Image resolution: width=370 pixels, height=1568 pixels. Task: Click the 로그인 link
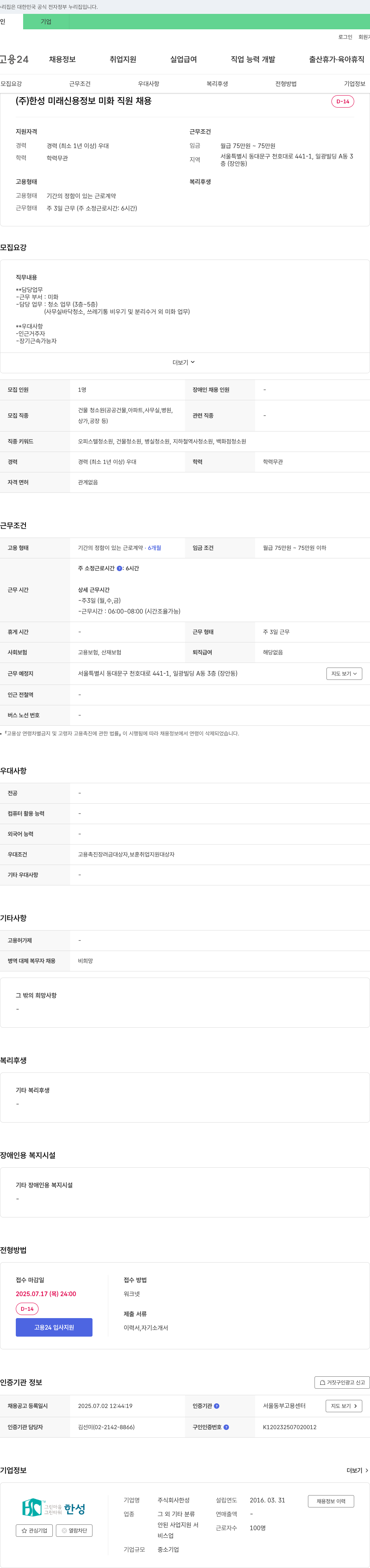click(345, 37)
